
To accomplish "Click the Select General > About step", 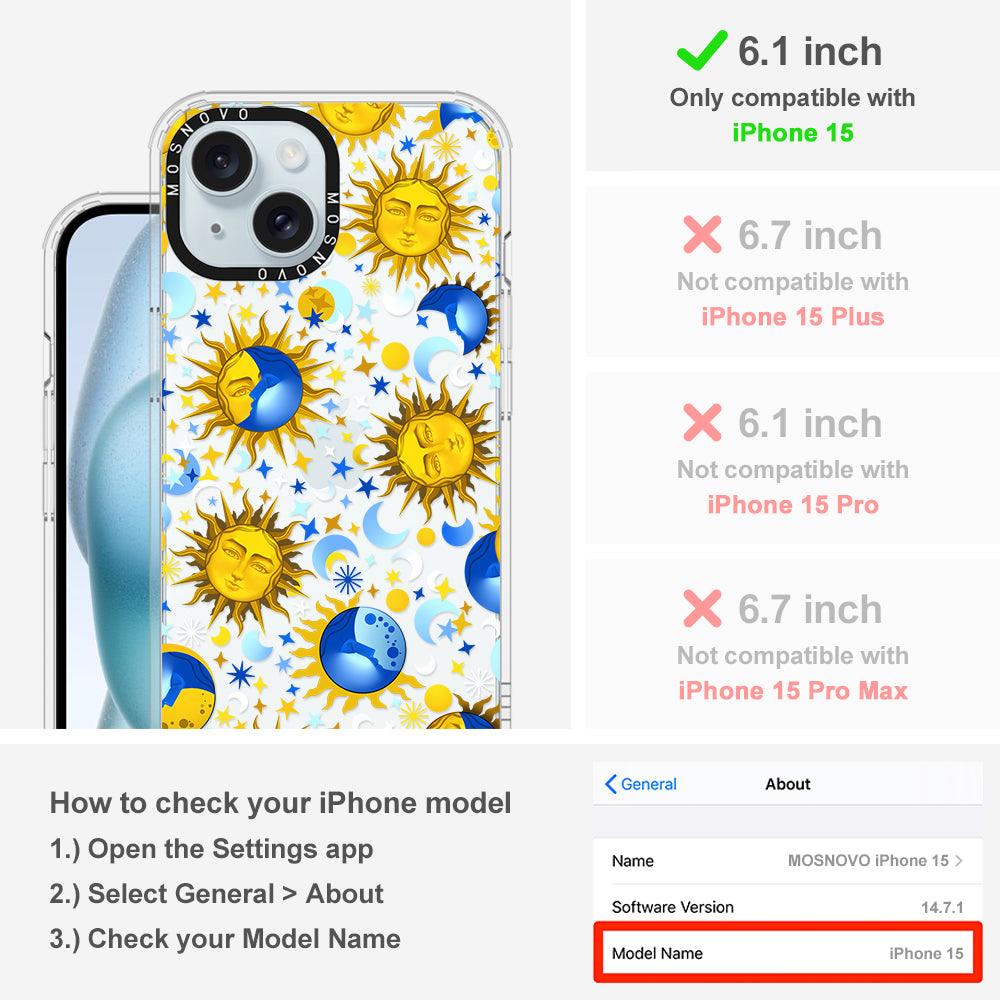I will [217, 893].
